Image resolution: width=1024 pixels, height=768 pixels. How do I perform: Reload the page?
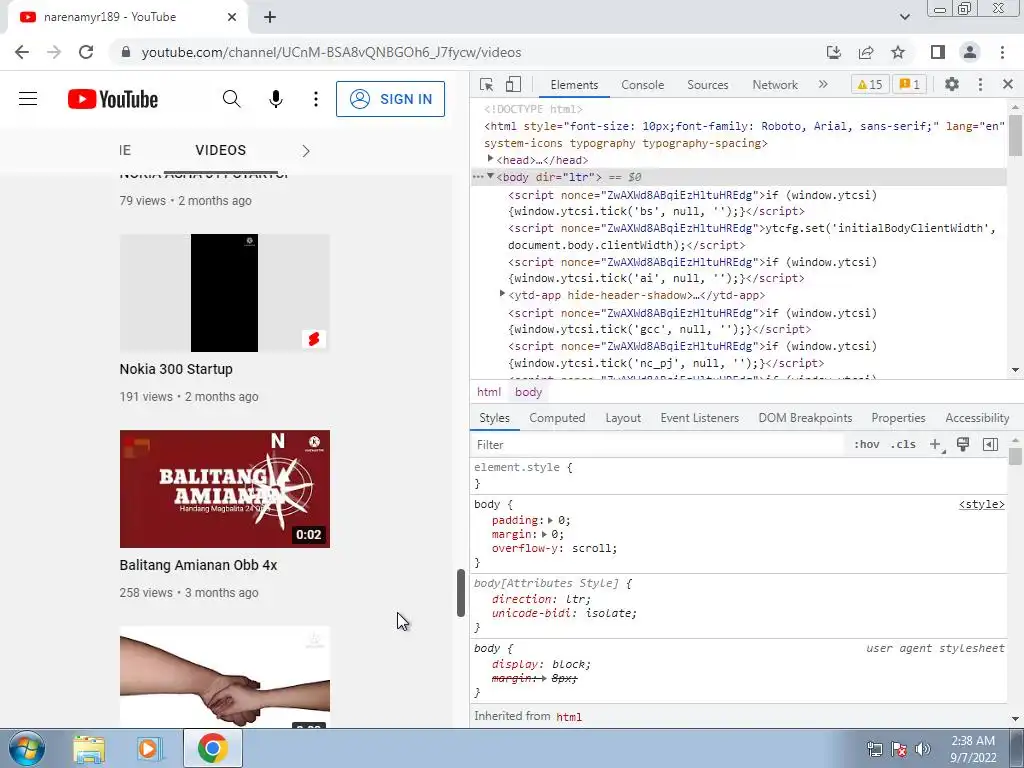pos(86,52)
